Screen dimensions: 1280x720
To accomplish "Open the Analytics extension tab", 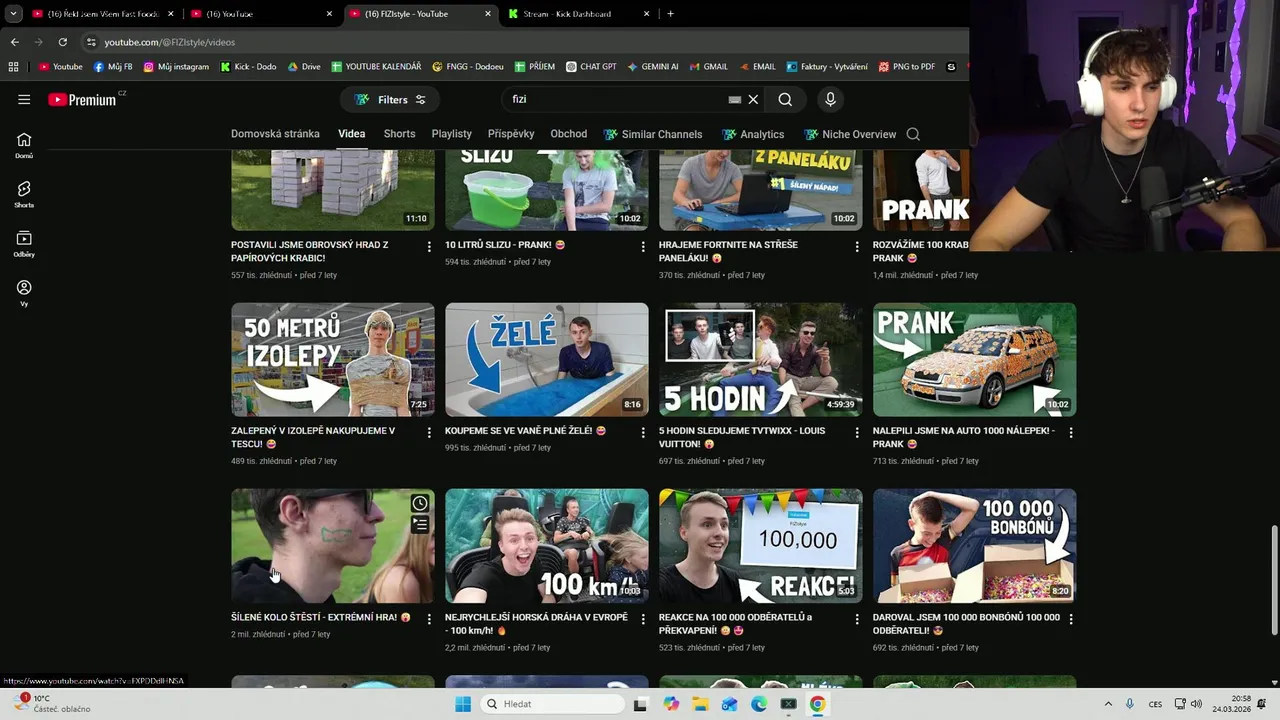I will [753, 134].
